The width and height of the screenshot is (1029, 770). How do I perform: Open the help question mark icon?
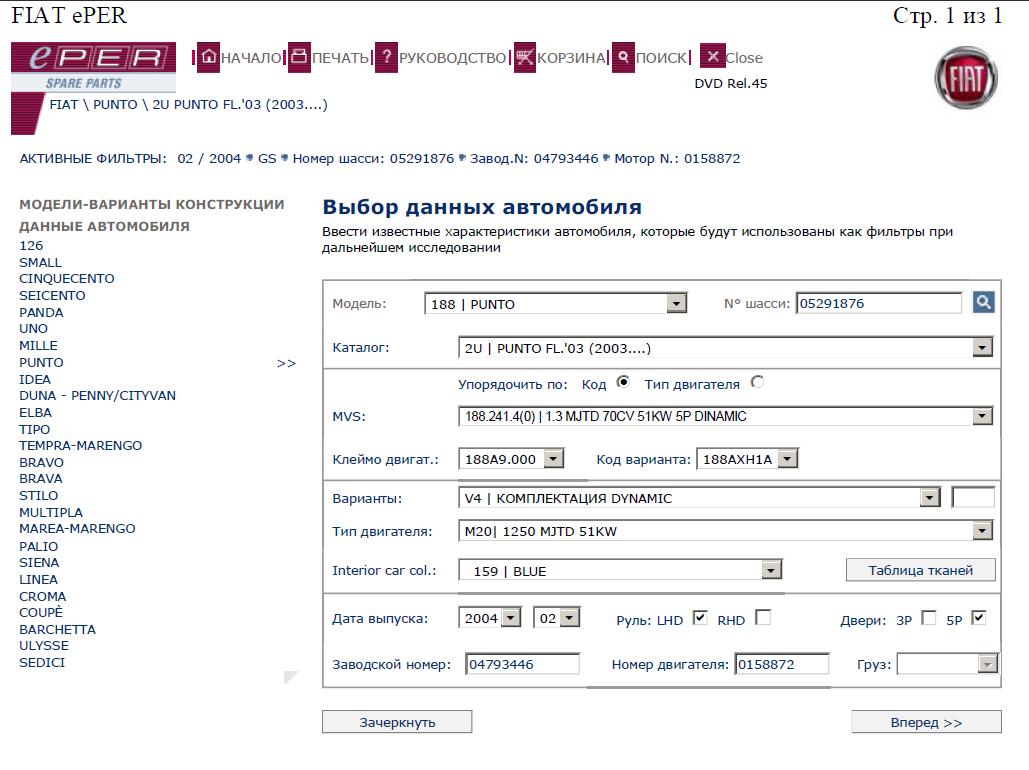(386, 57)
